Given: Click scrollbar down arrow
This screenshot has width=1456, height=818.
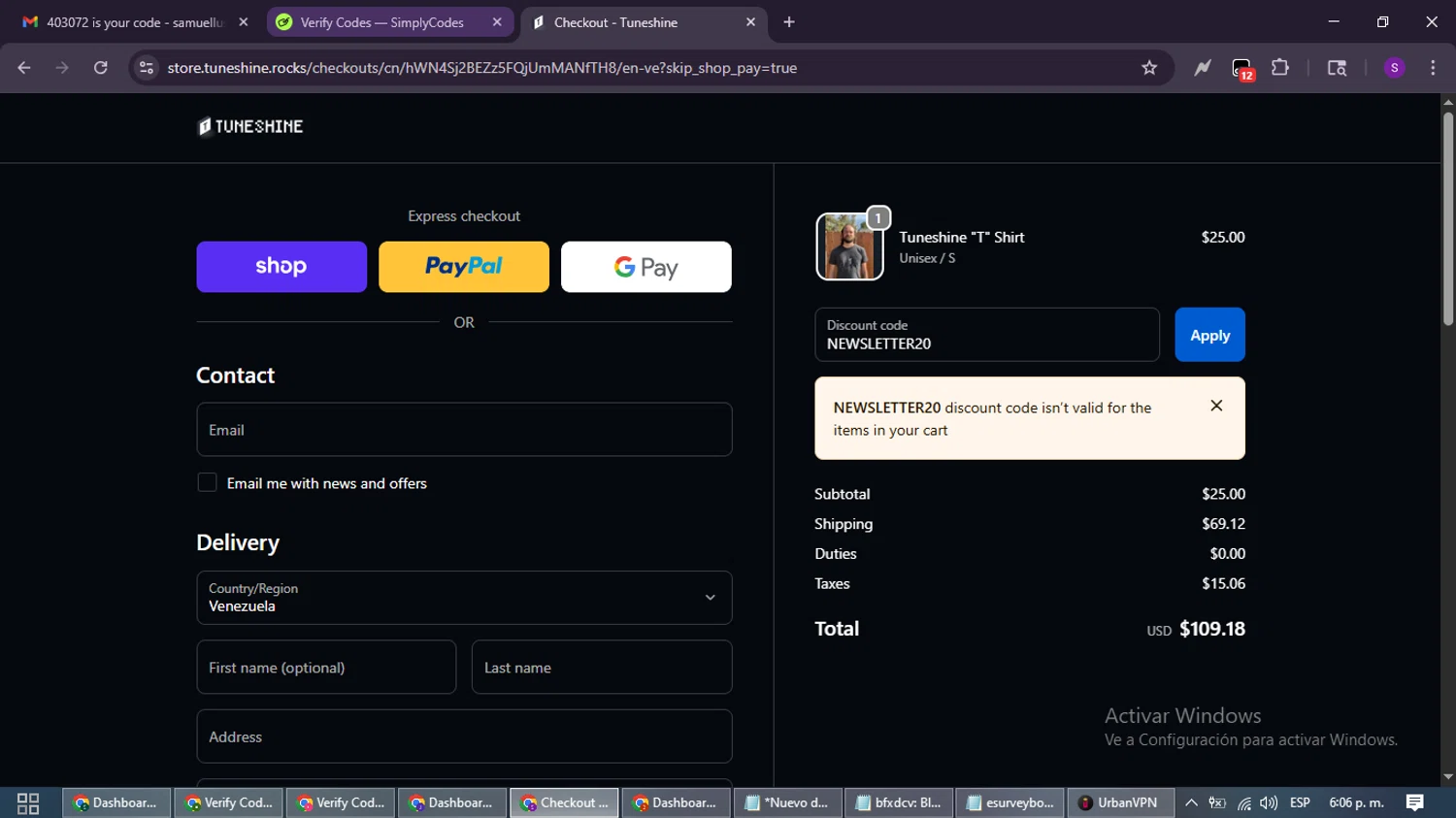Looking at the screenshot, I should pos(1447,777).
